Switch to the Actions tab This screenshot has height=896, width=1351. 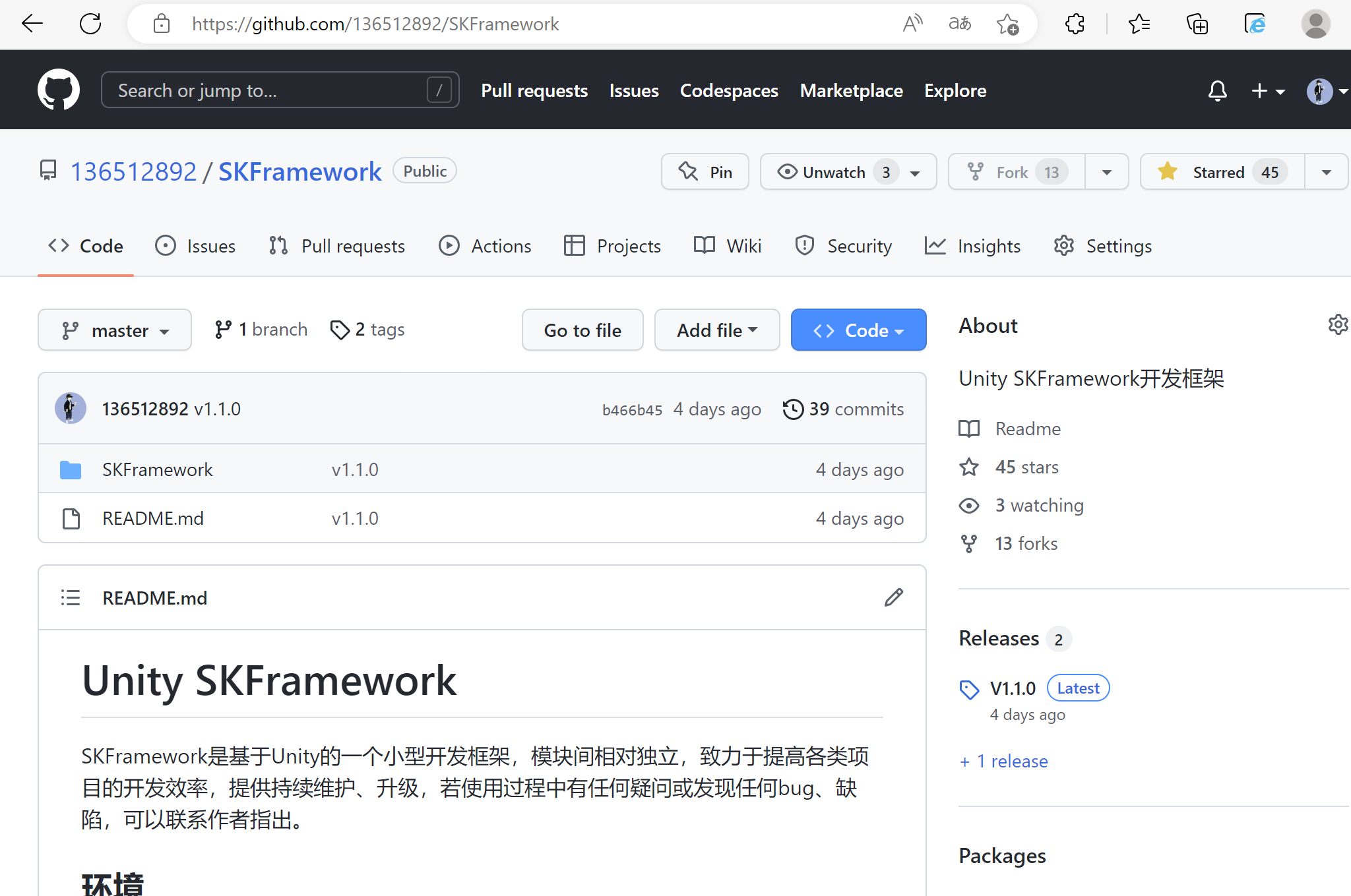[x=485, y=246]
